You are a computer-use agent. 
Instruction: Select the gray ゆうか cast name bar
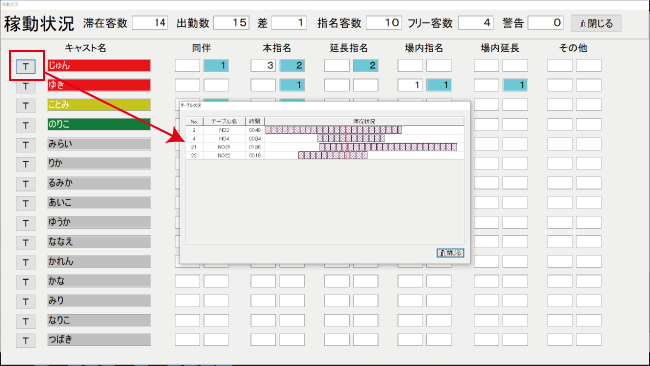tap(99, 222)
